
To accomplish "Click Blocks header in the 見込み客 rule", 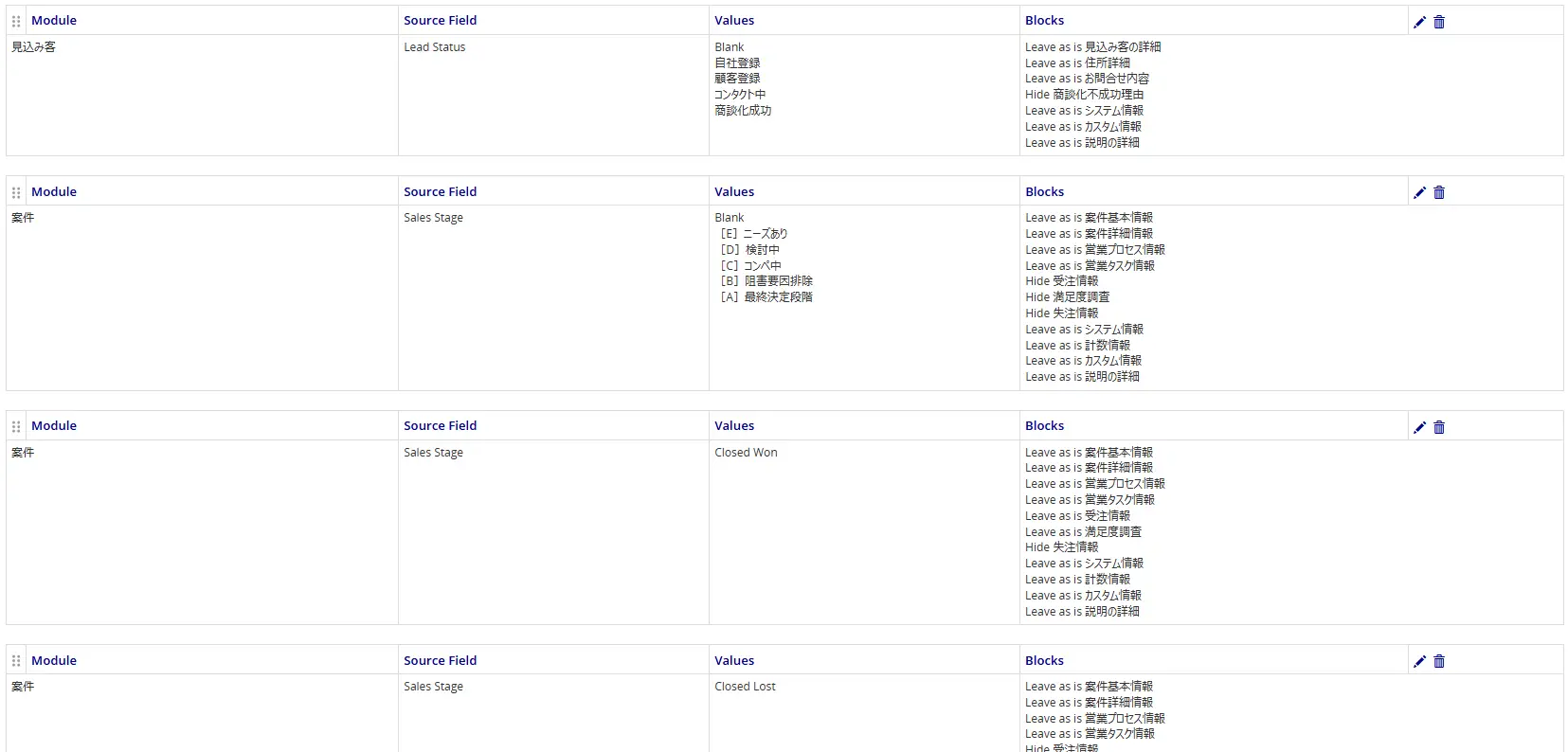I will point(1044,21).
